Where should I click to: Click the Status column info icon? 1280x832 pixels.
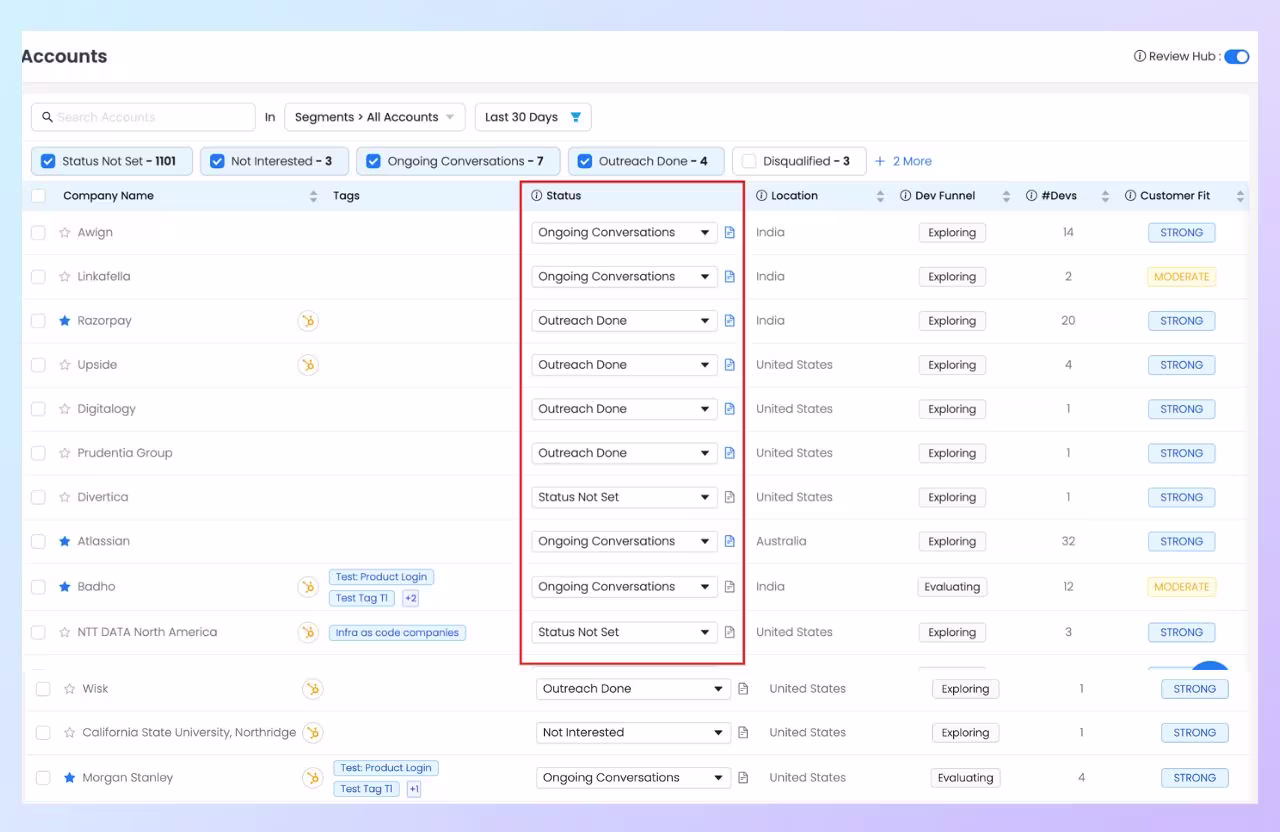click(537, 196)
